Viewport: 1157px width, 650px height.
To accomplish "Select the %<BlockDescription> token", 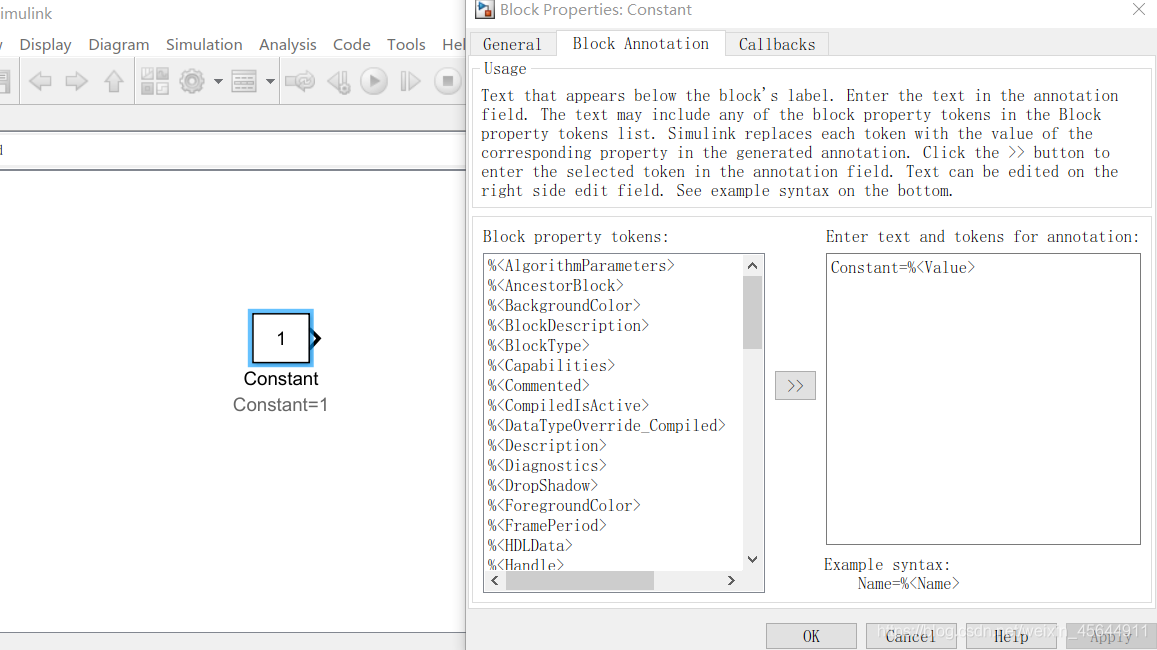I will (568, 325).
